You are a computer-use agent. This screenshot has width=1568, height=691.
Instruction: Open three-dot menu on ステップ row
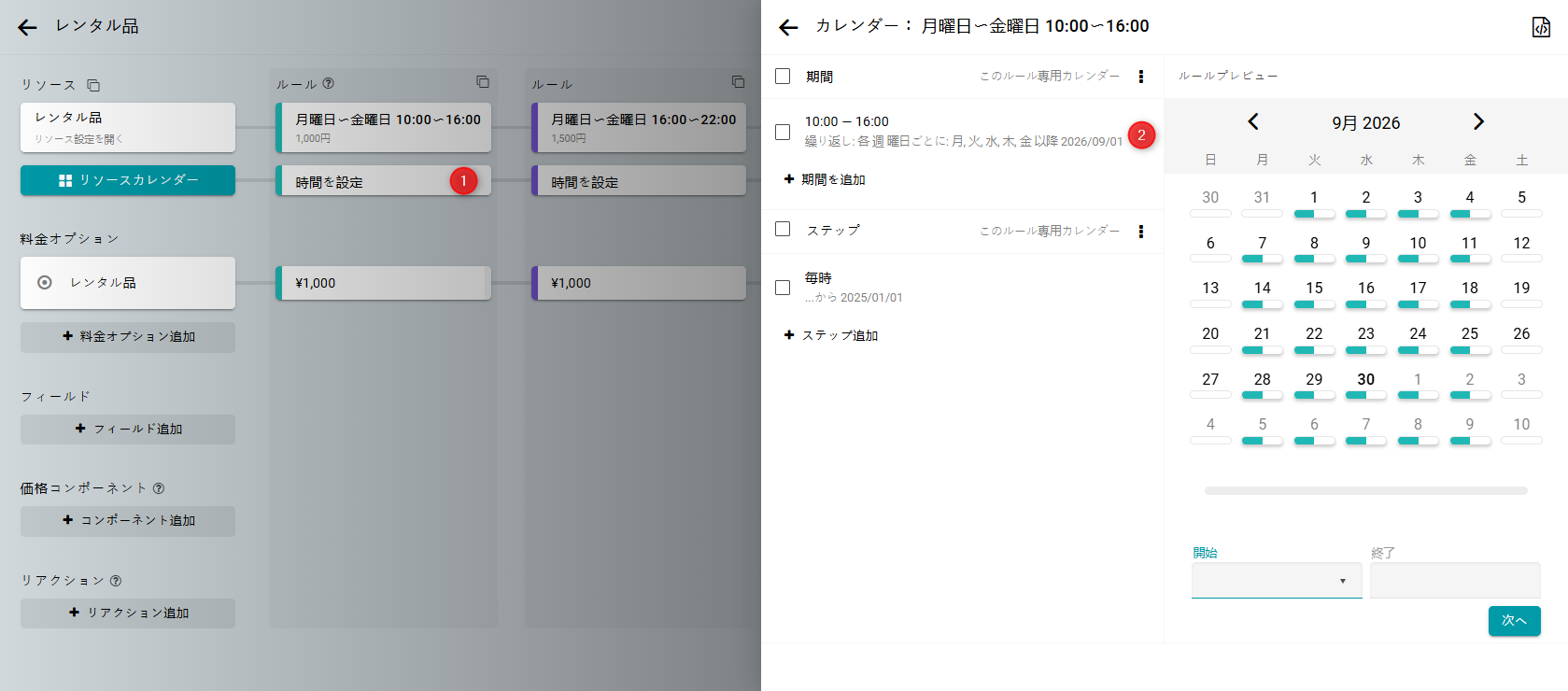(1141, 232)
